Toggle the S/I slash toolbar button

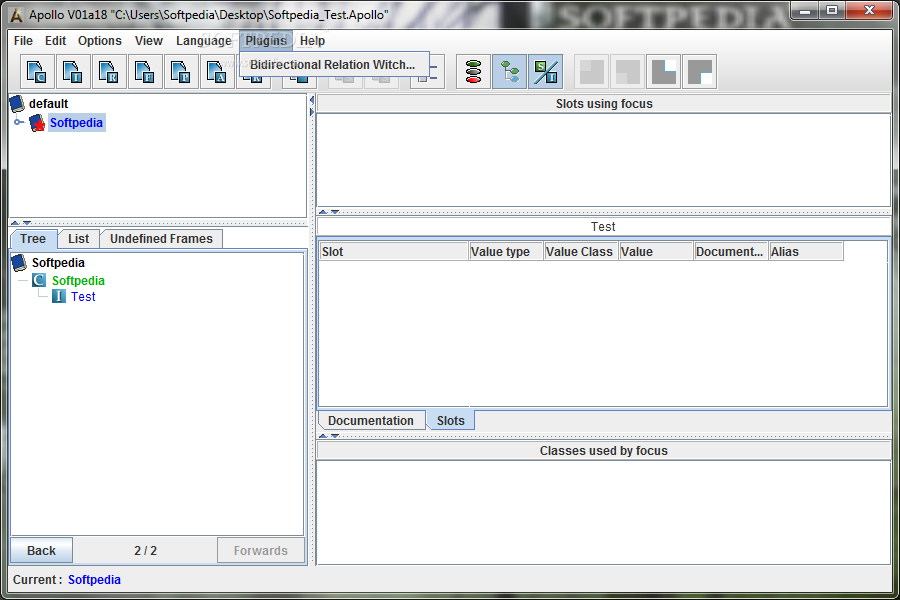coord(545,72)
